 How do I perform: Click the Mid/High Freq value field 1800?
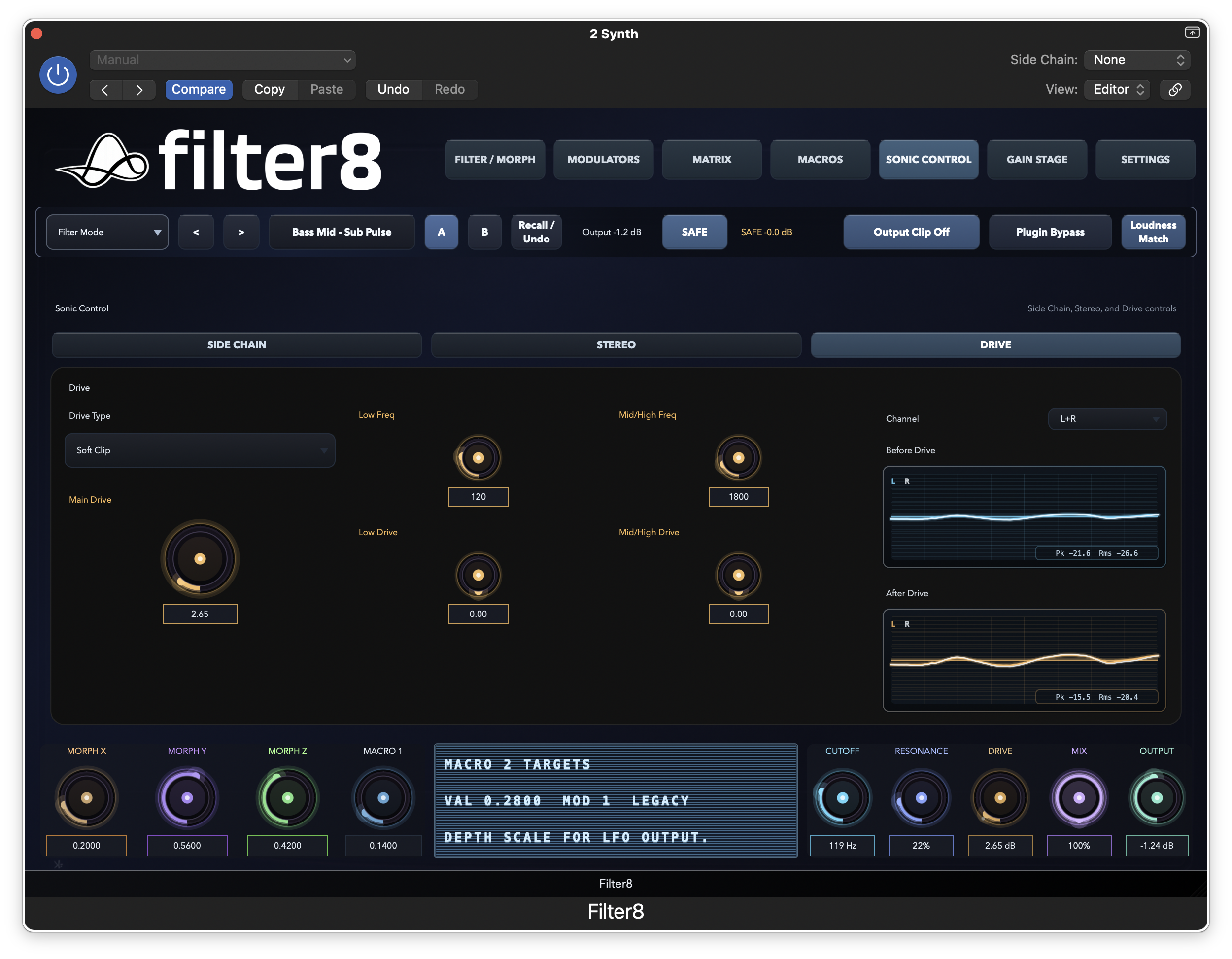tap(738, 496)
